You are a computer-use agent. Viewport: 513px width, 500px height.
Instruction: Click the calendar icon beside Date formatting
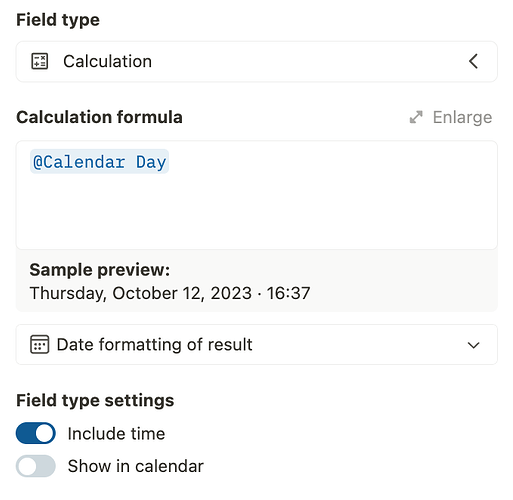click(40, 344)
